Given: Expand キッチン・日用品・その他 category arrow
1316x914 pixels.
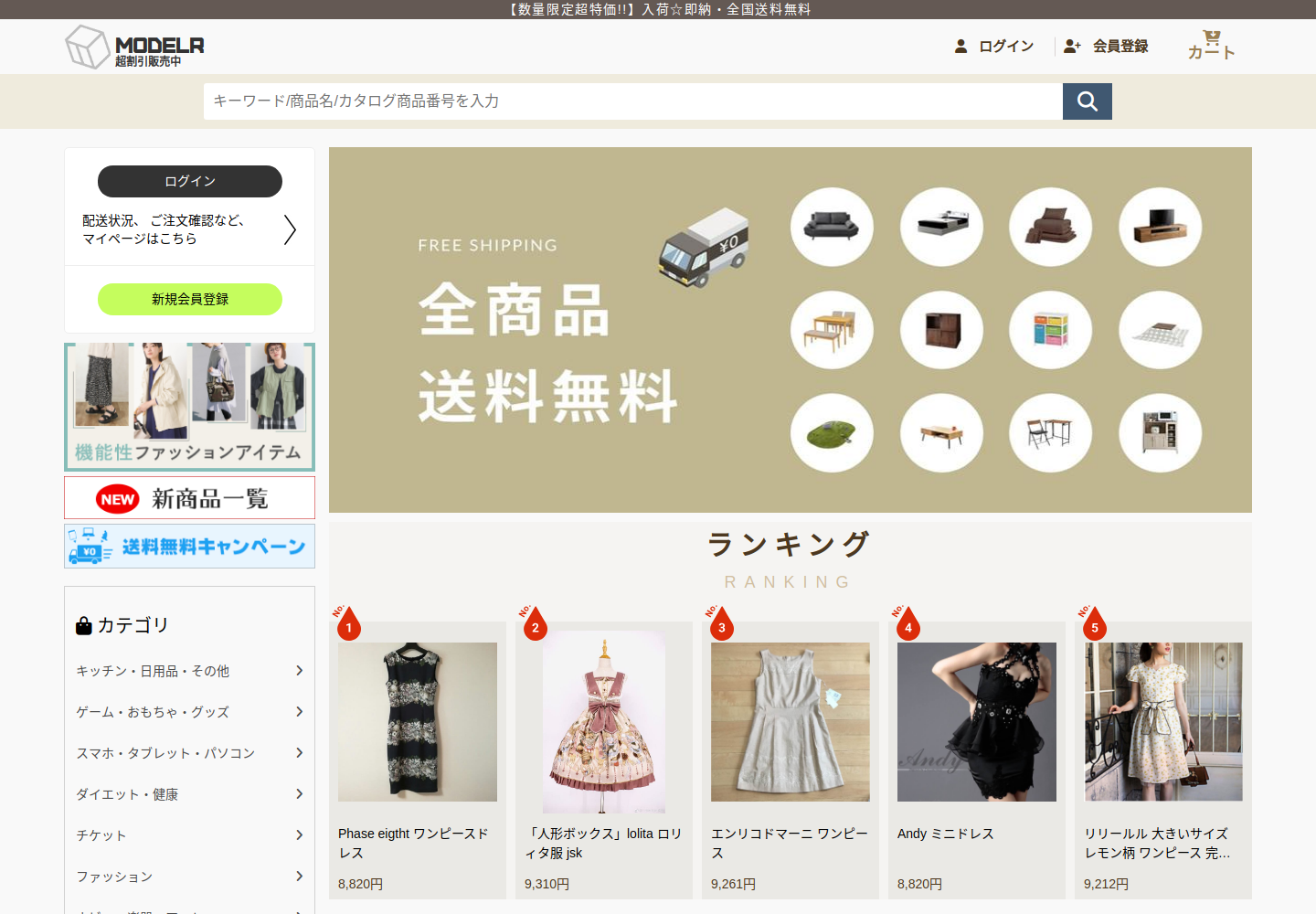Looking at the screenshot, I should [x=299, y=671].
